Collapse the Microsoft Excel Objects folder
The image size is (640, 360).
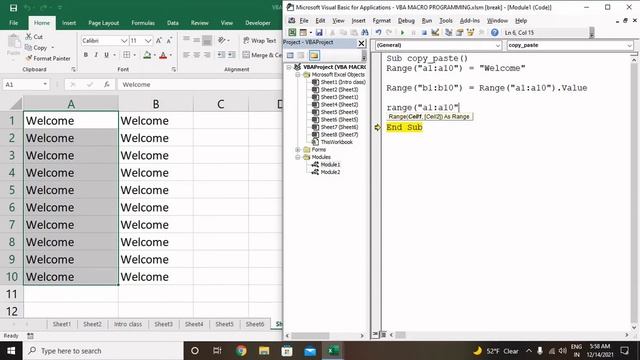(x=298, y=75)
